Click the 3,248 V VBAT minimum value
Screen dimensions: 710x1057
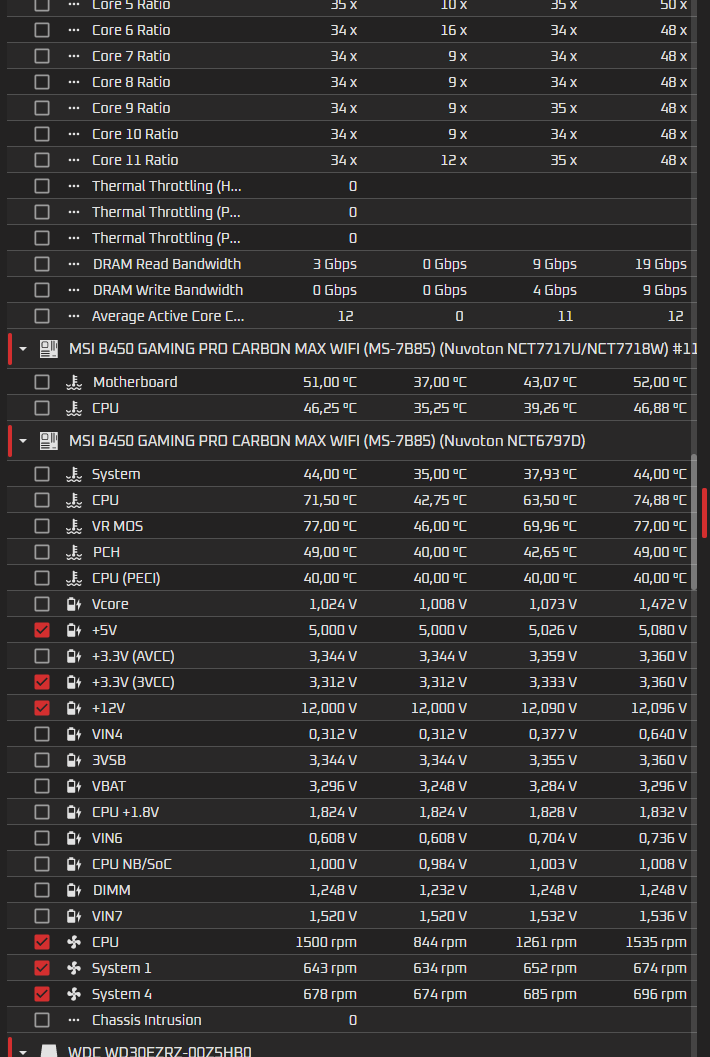[443, 786]
